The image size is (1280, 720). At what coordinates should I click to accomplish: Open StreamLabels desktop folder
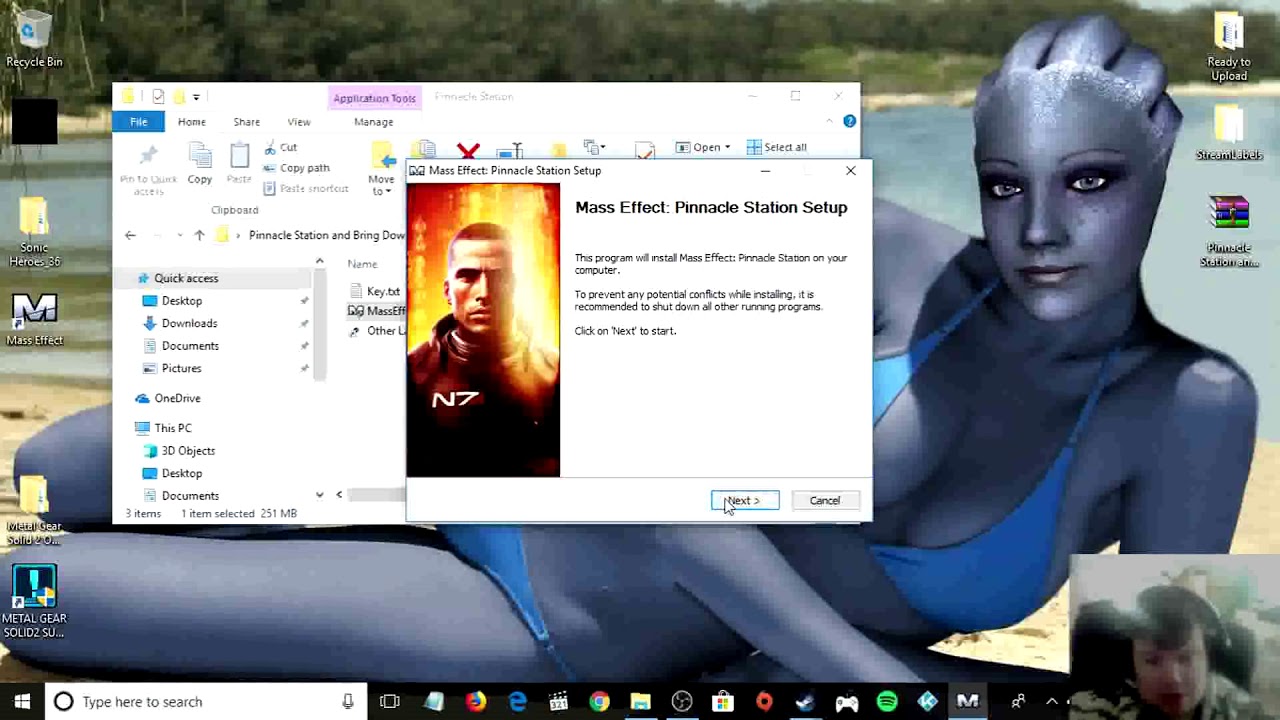coord(1229,133)
